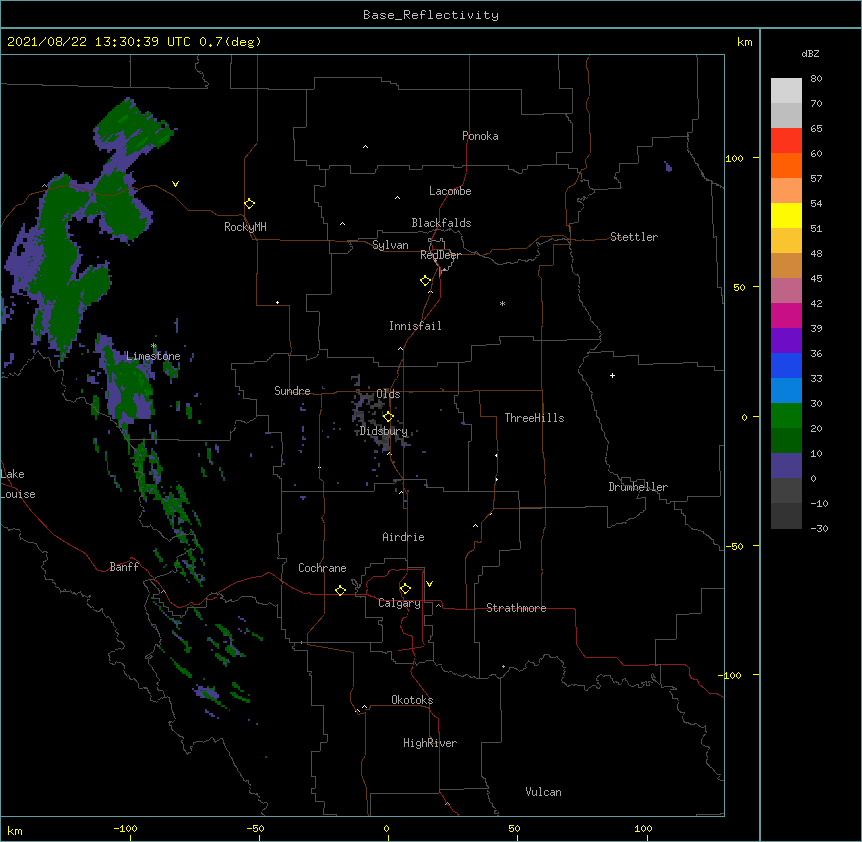Click the Lacombe city label
862x842 pixels.
[450, 191]
